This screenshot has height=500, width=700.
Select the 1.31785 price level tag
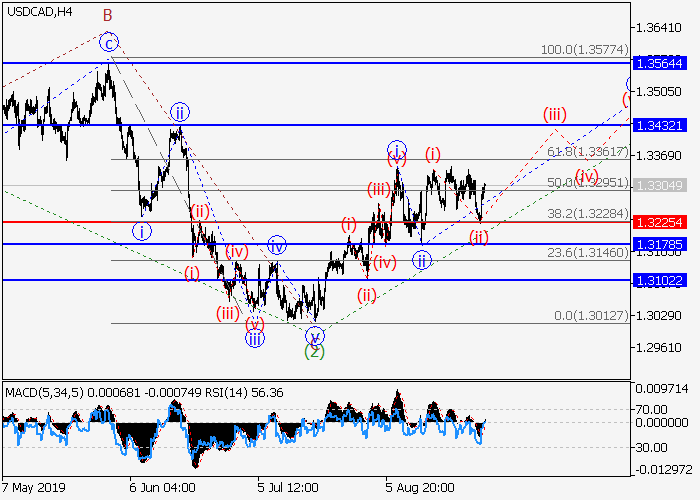coord(660,244)
